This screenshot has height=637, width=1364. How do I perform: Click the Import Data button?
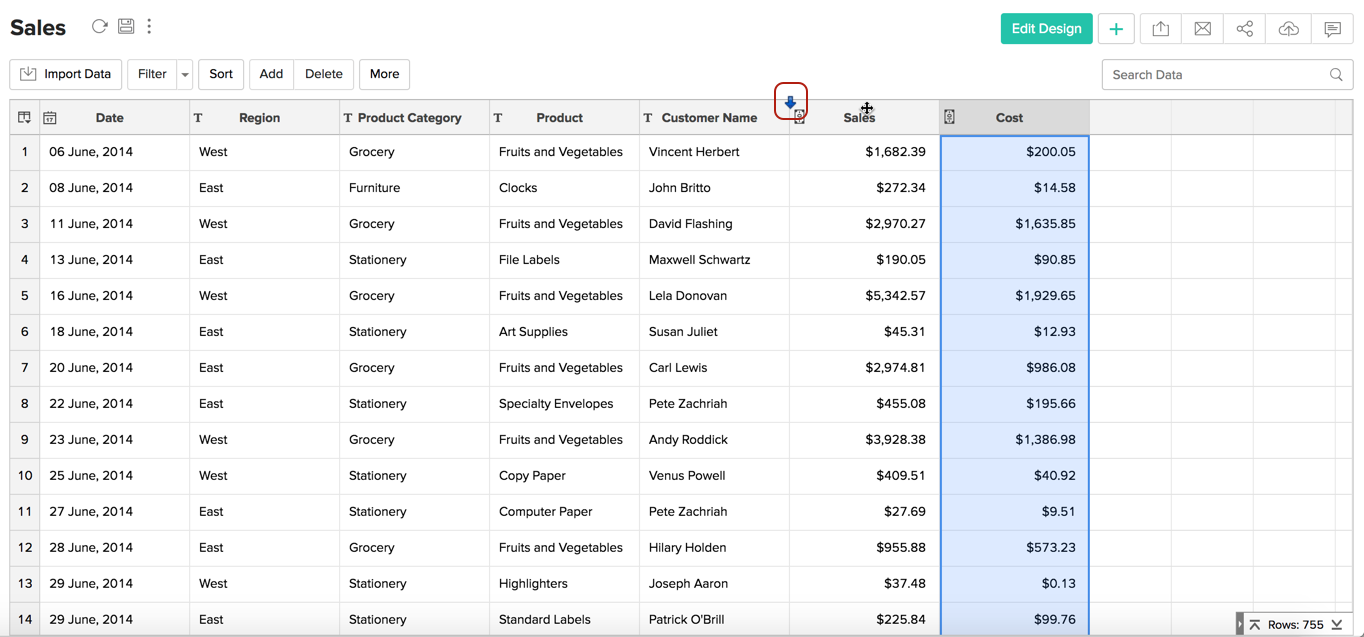66,74
